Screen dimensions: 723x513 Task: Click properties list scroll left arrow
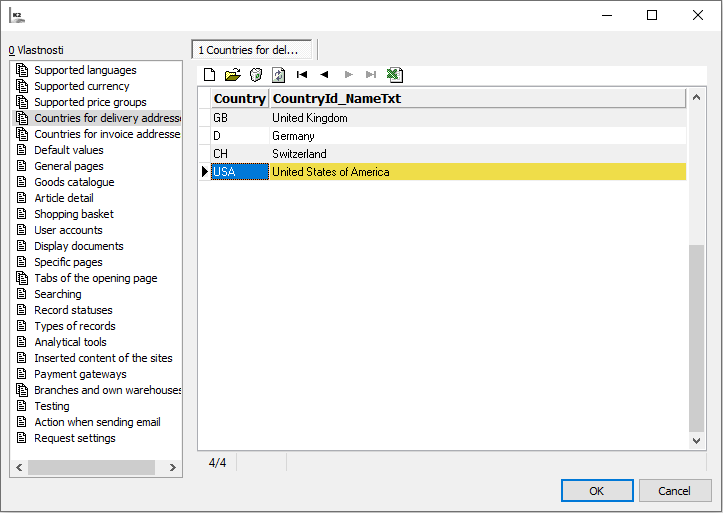pyautogui.click(x=19, y=467)
